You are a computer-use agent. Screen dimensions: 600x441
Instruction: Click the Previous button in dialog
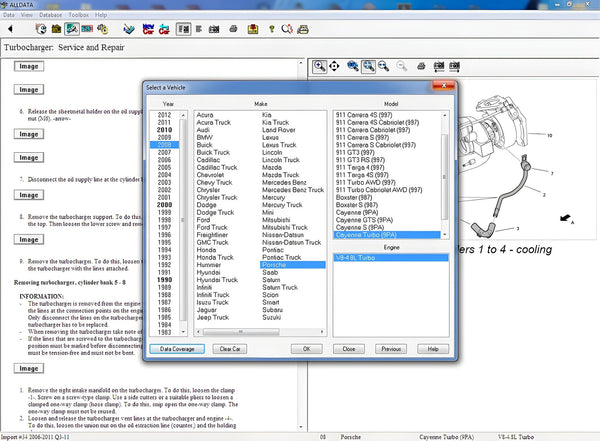click(x=391, y=349)
